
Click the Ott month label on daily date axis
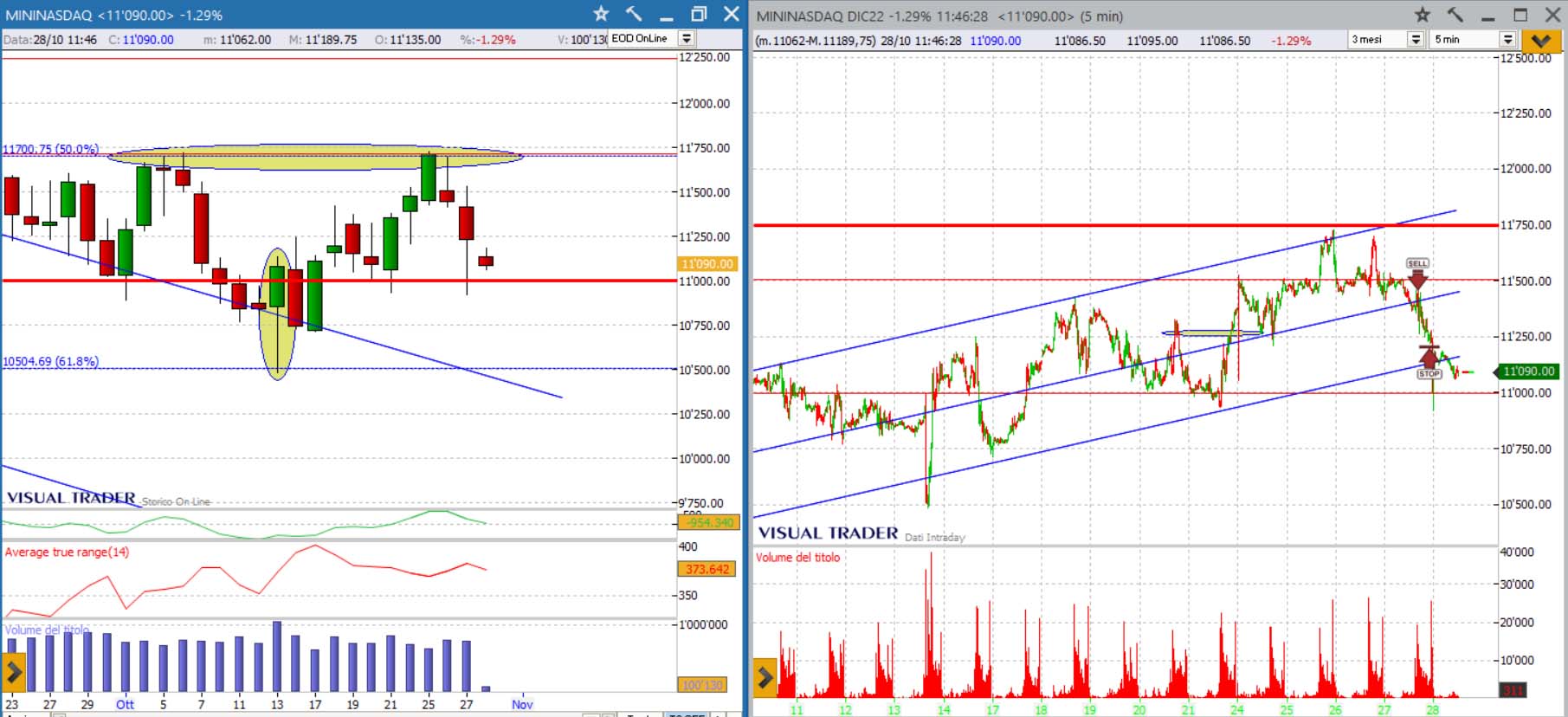[x=125, y=704]
